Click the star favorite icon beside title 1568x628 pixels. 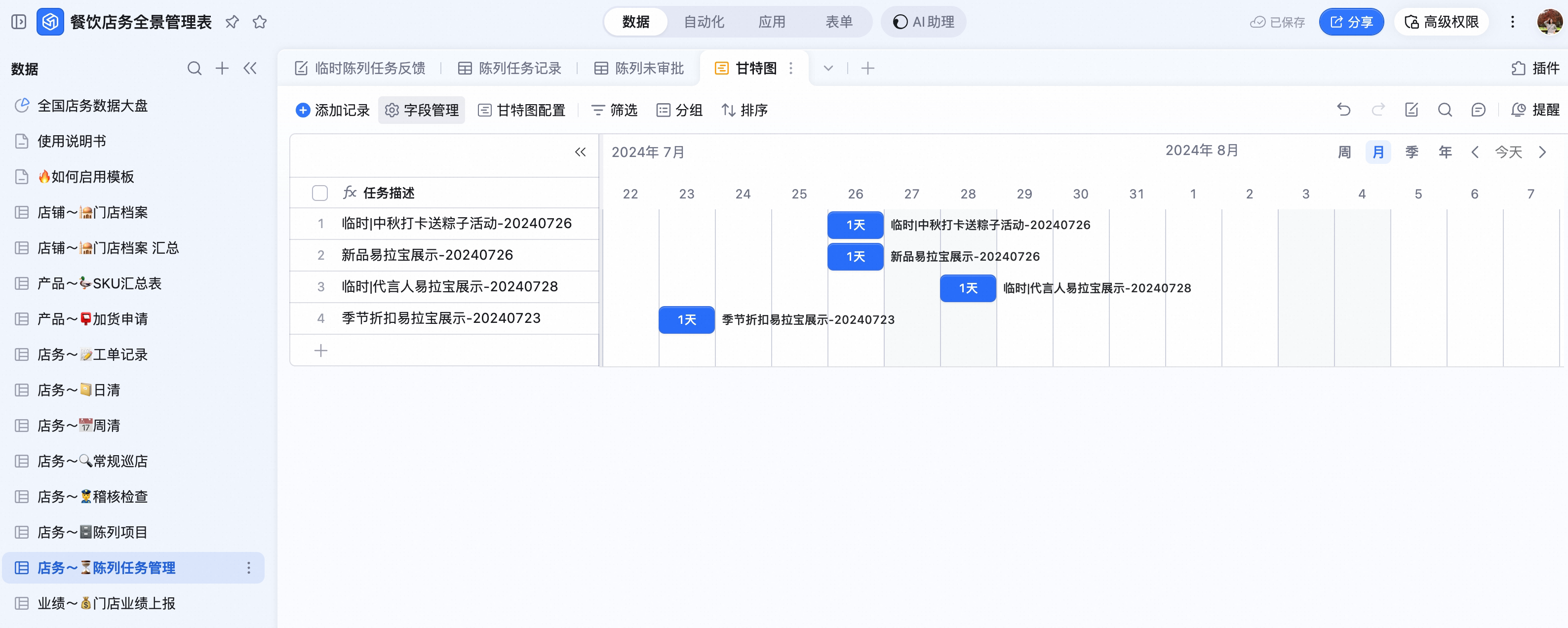tap(260, 22)
